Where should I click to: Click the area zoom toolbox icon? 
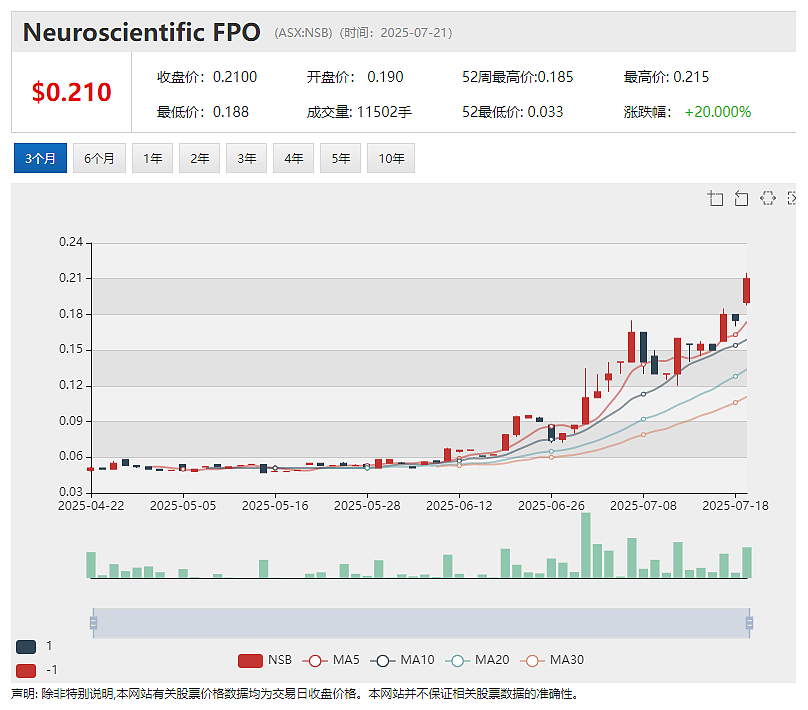click(715, 198)
